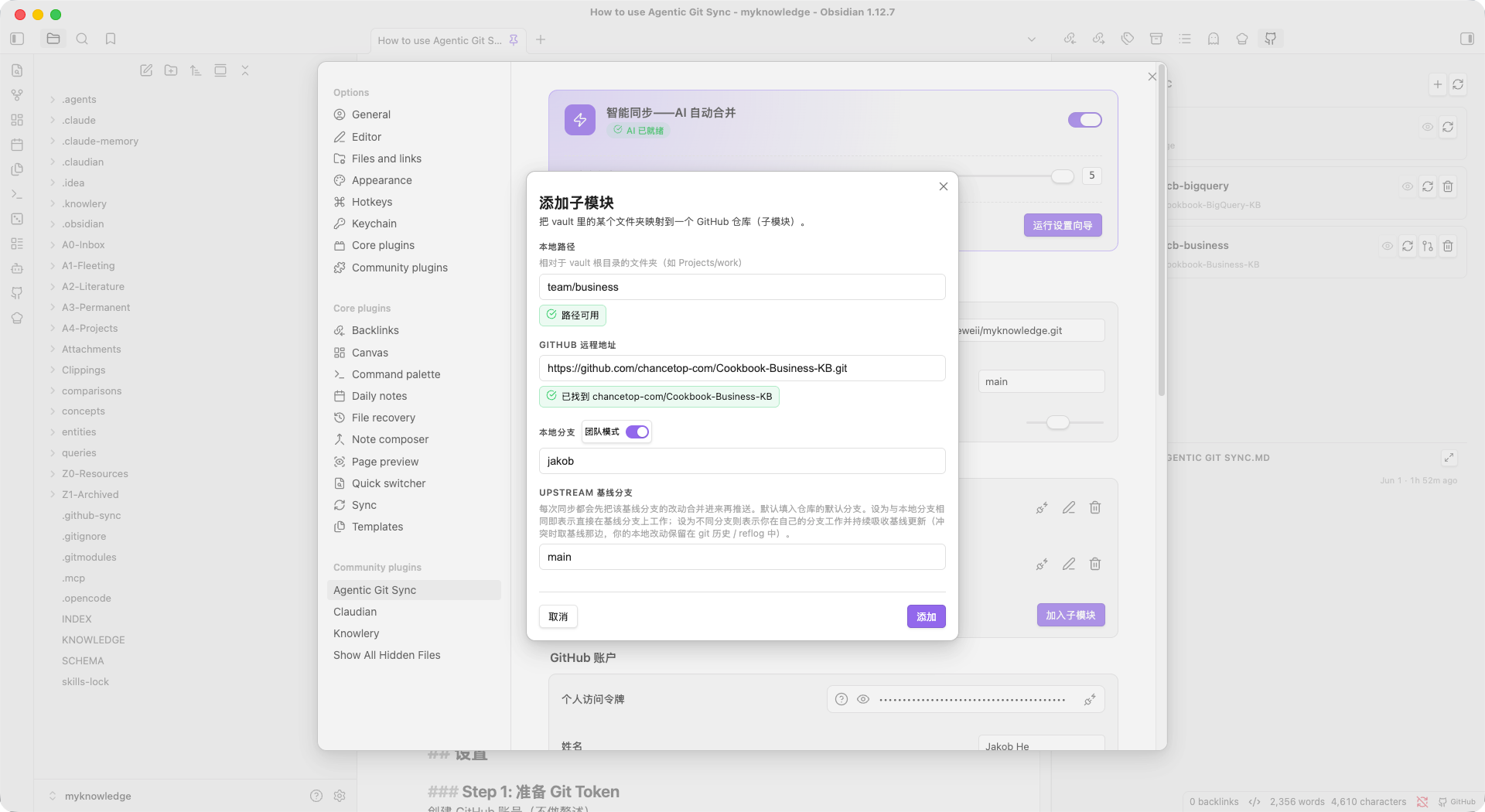Create a new note in file explorer

[146, 70]
